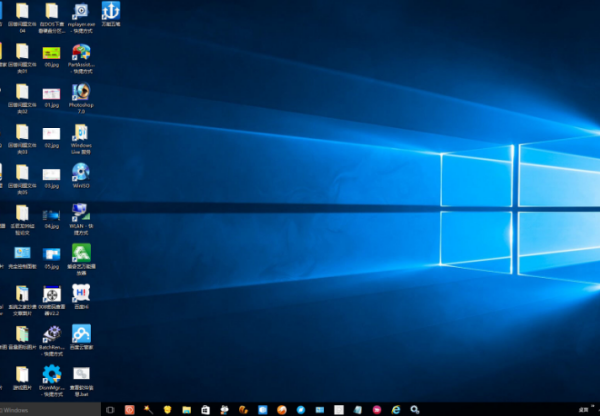Image resolution: width=600 pixels, height=416 pixels.
Task: Select the replayer.exe shortcut icon
Action: click(x=81, y=11)
